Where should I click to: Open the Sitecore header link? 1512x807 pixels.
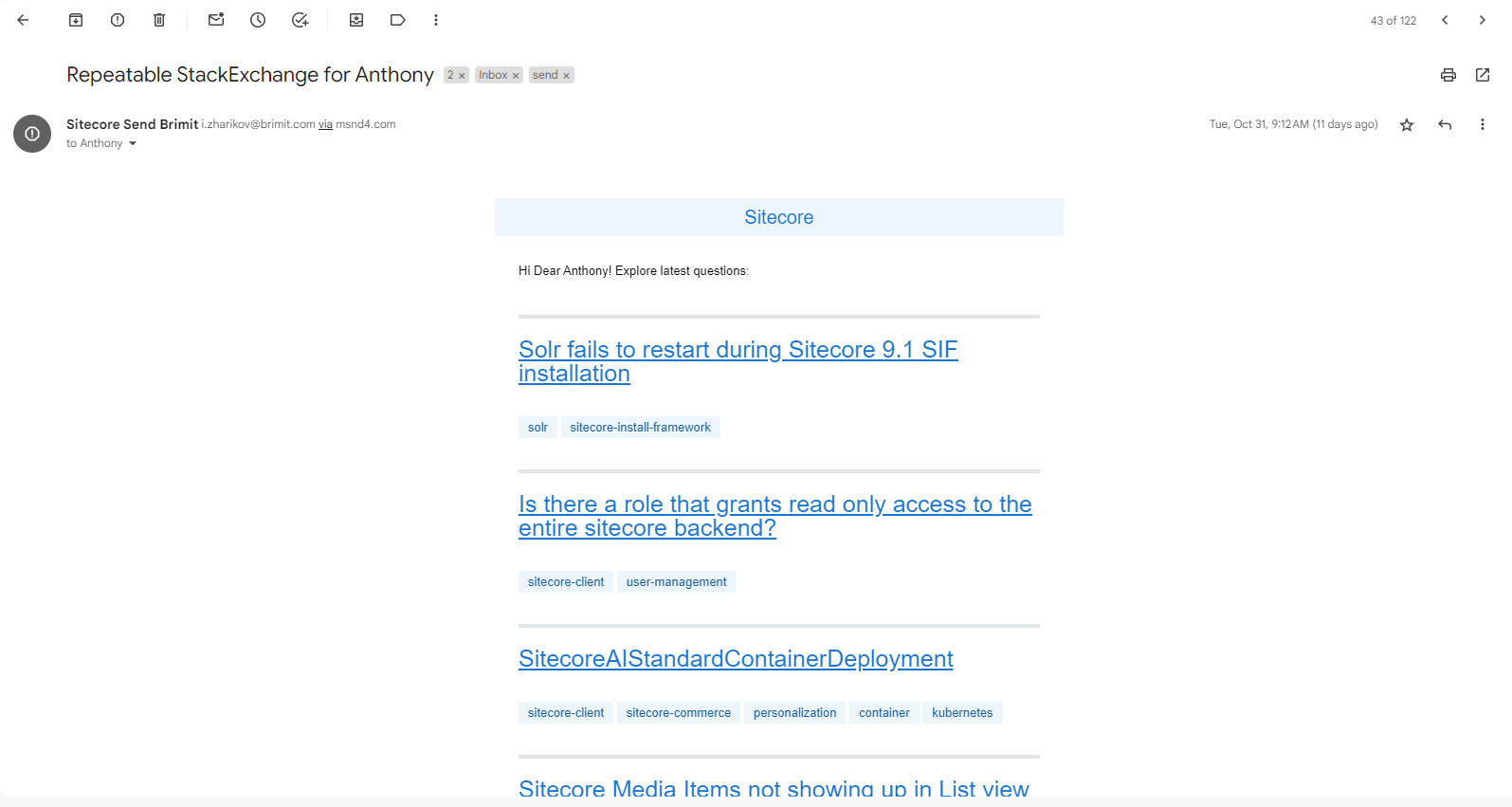click(x=779, y=217)
